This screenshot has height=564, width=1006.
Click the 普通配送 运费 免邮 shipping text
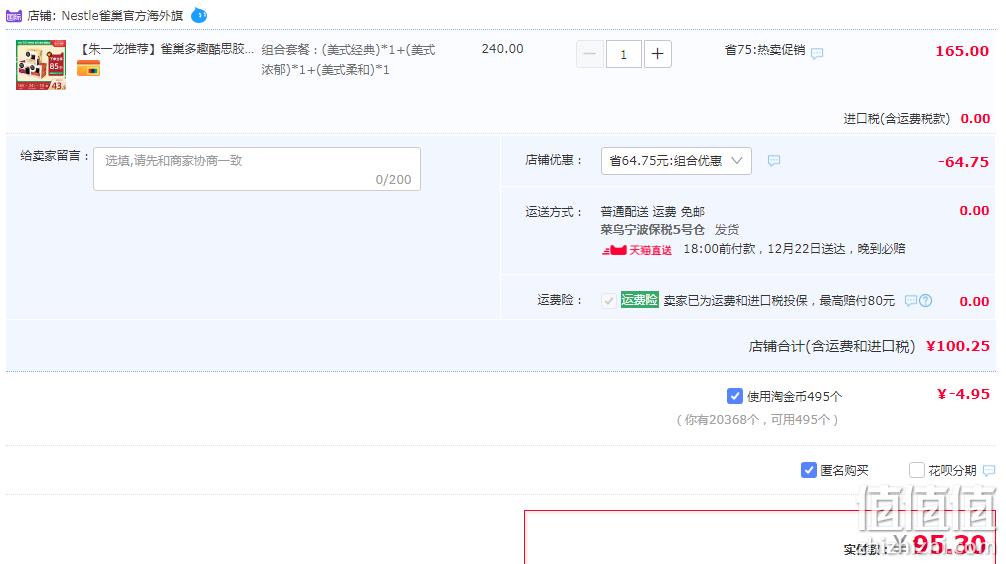[x=652, y=212]
